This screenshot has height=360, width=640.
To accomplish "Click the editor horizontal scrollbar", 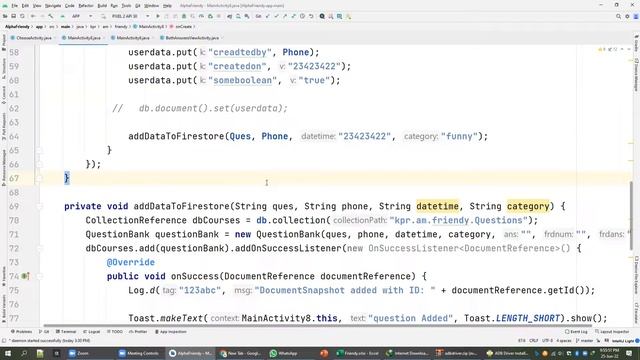I will tap(318, 326).
